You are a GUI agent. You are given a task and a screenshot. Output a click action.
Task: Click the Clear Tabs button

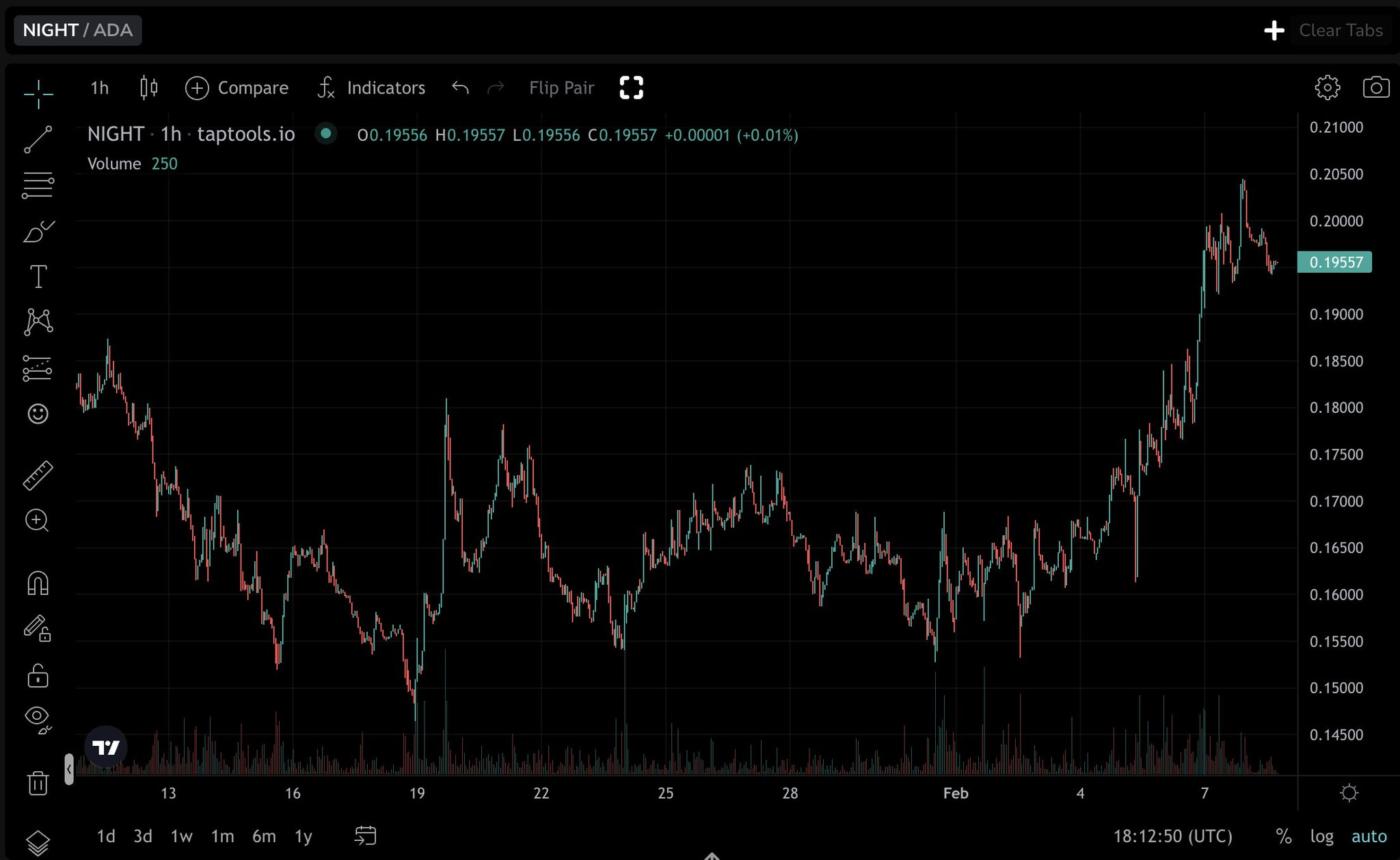point(1341,30)
